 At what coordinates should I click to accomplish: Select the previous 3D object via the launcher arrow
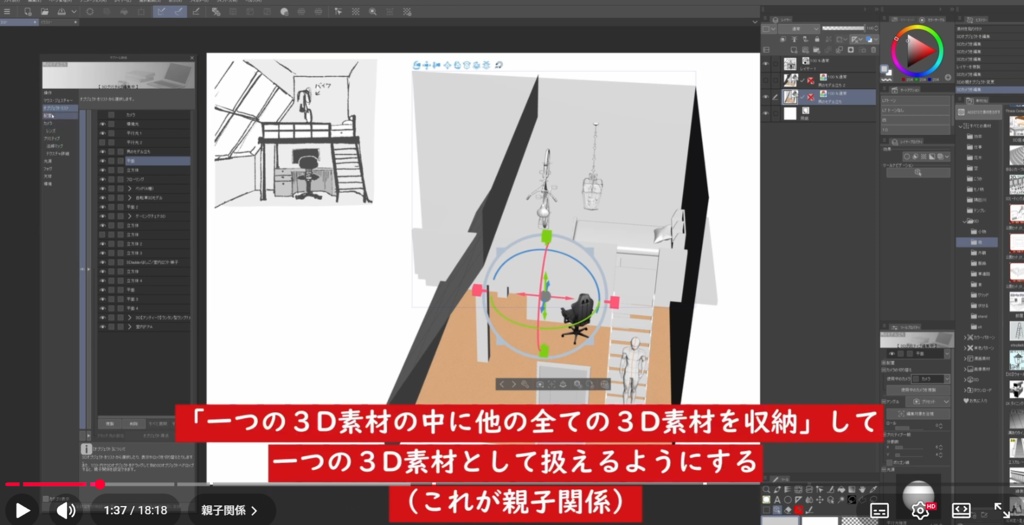[502, 385]
